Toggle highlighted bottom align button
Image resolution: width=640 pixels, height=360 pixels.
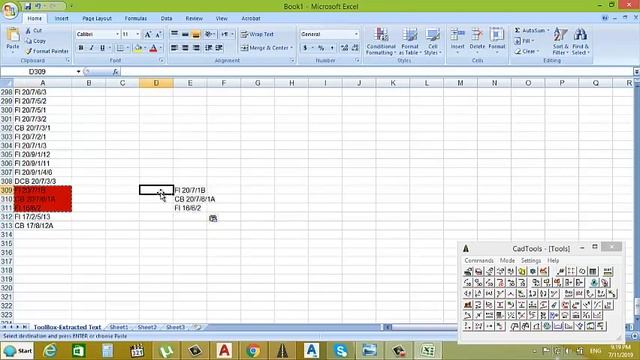pos(196,34)
